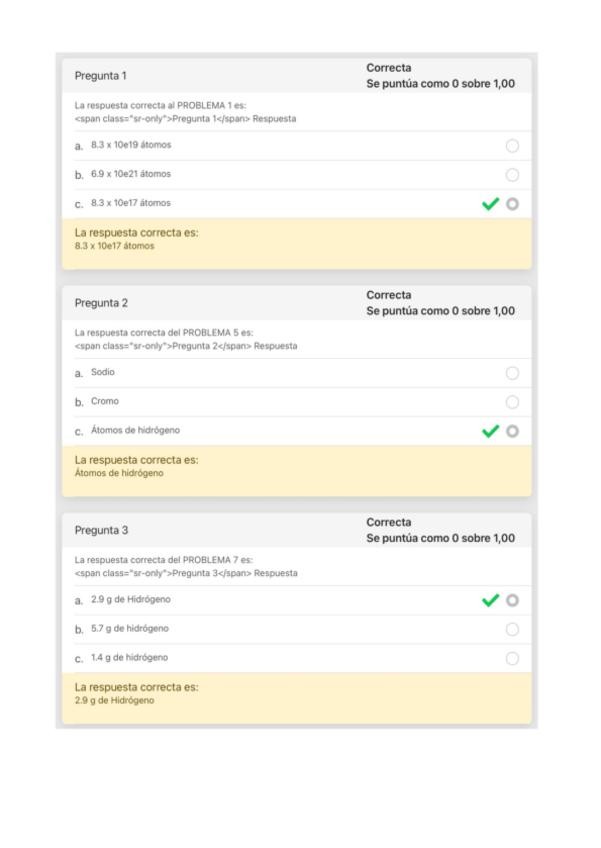Choose the 6.9 x 10e21 átomos radio option
This screenshot has height=848, width=601.
[513, 175]
